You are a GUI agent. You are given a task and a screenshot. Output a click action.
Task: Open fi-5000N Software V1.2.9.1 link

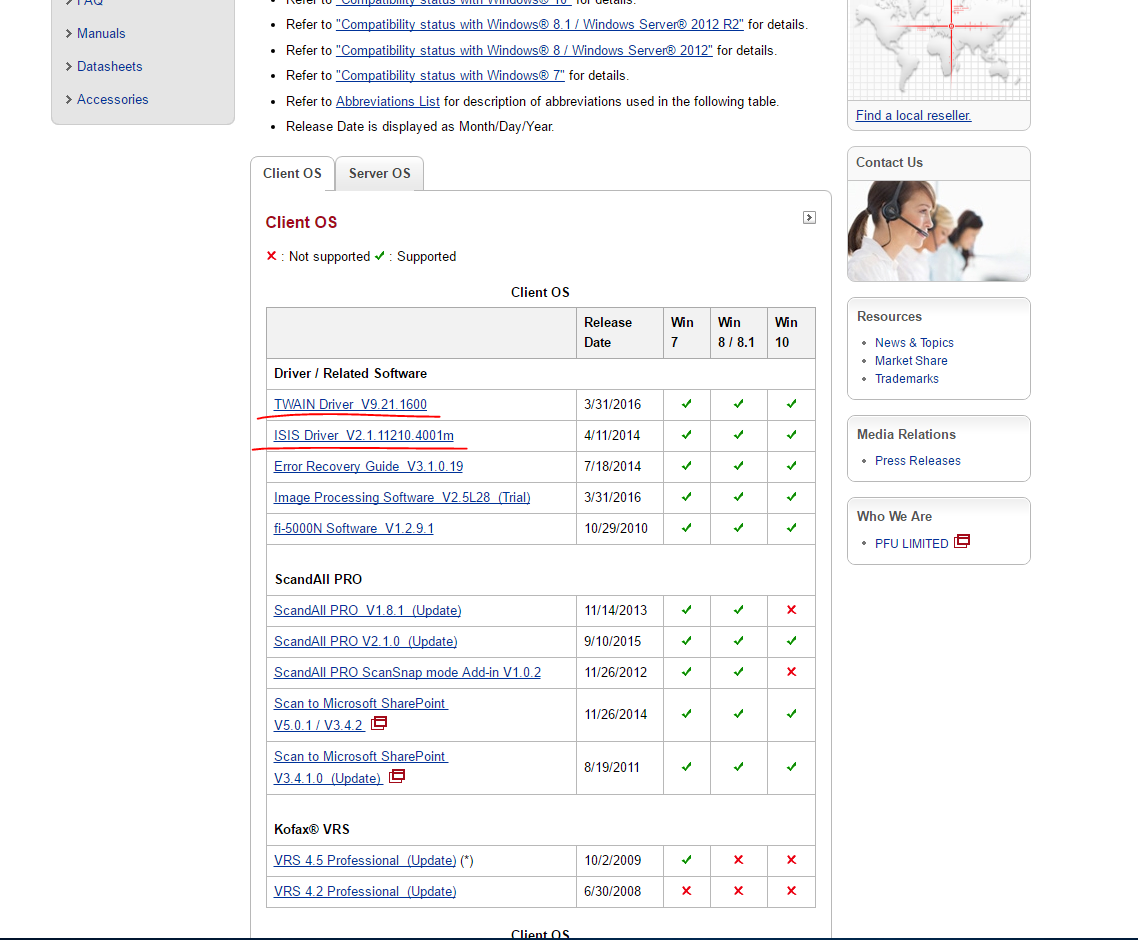pos(353,528)
